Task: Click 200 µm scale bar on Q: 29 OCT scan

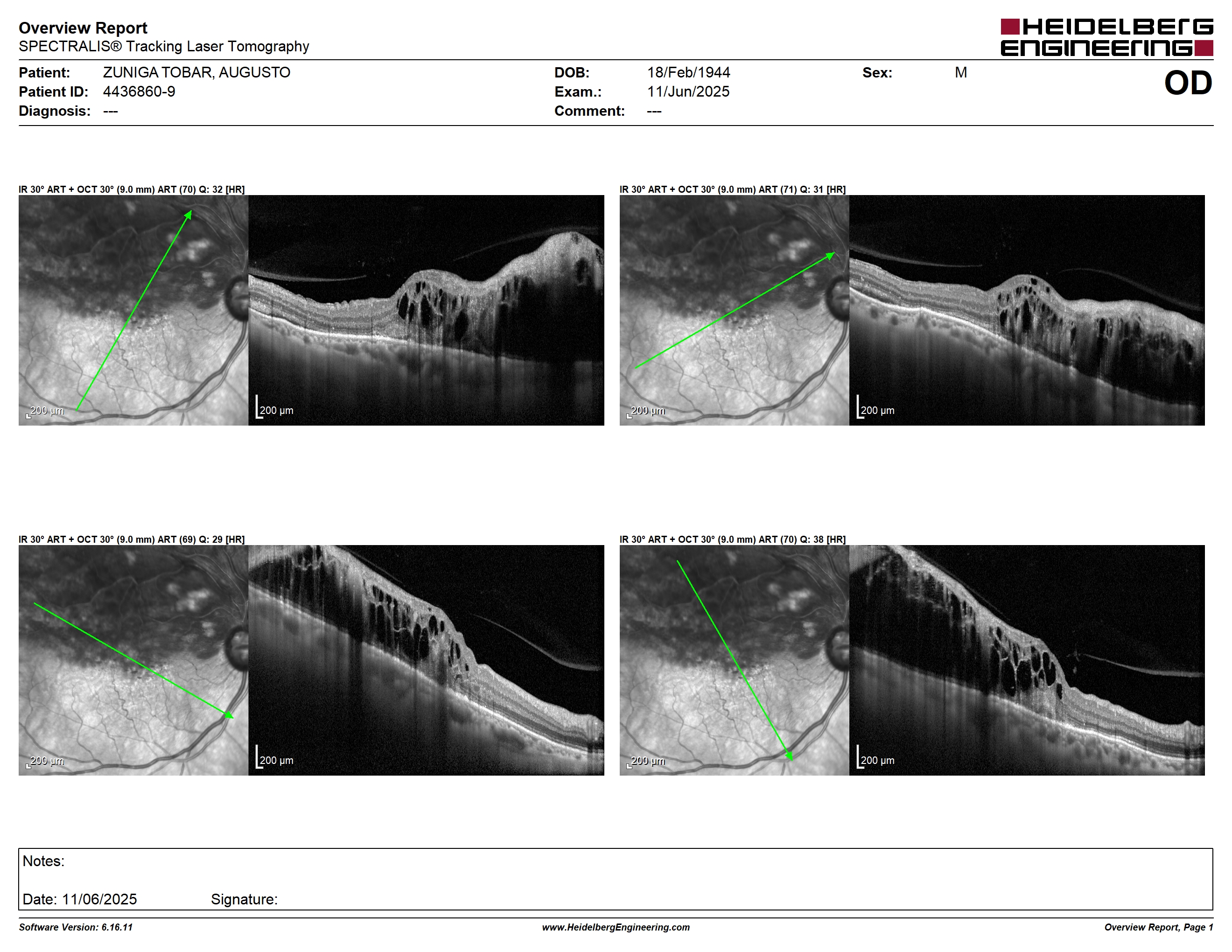Action: tap(275, 757)
